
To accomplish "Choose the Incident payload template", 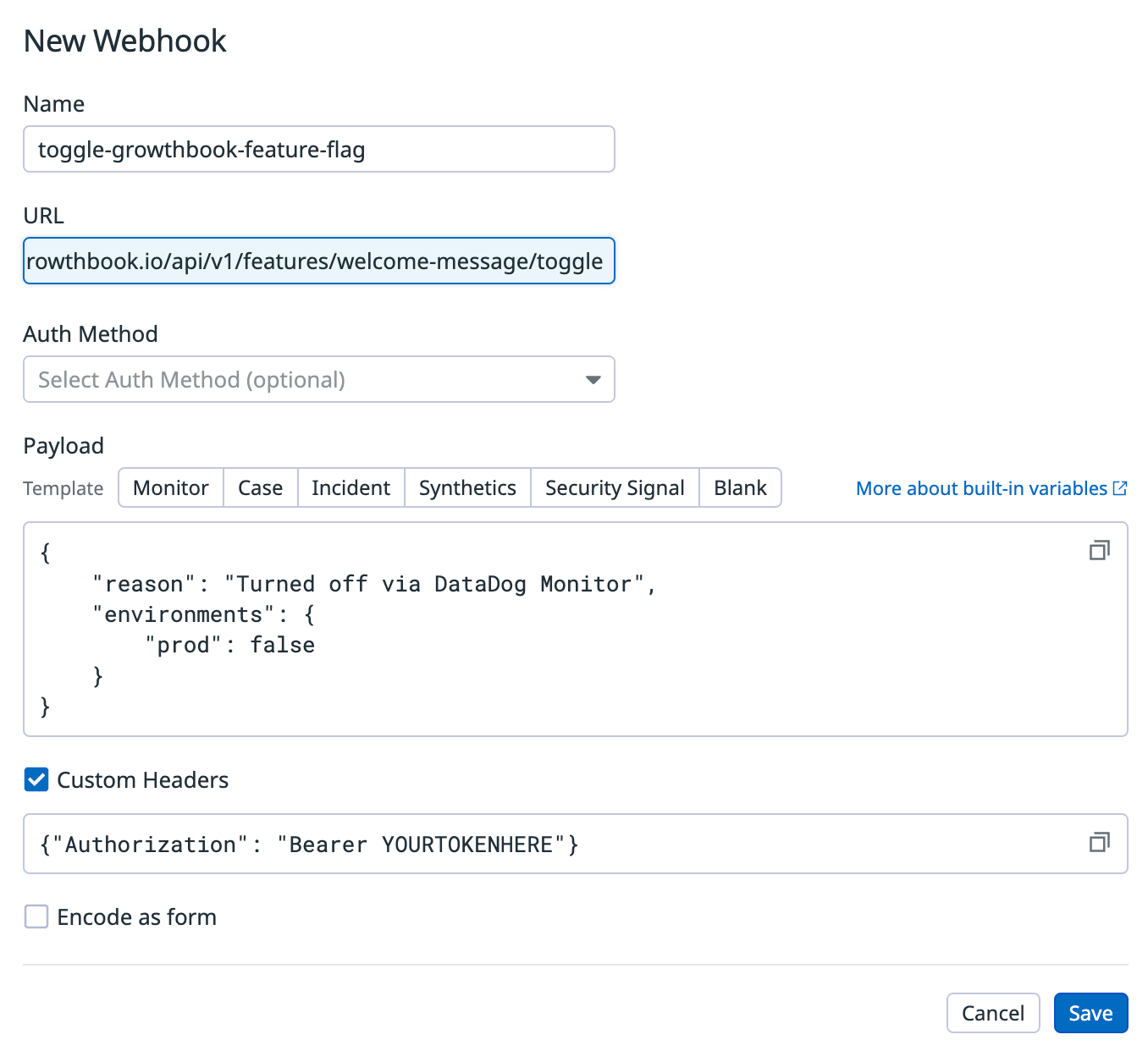I will (x=351, y=487).
